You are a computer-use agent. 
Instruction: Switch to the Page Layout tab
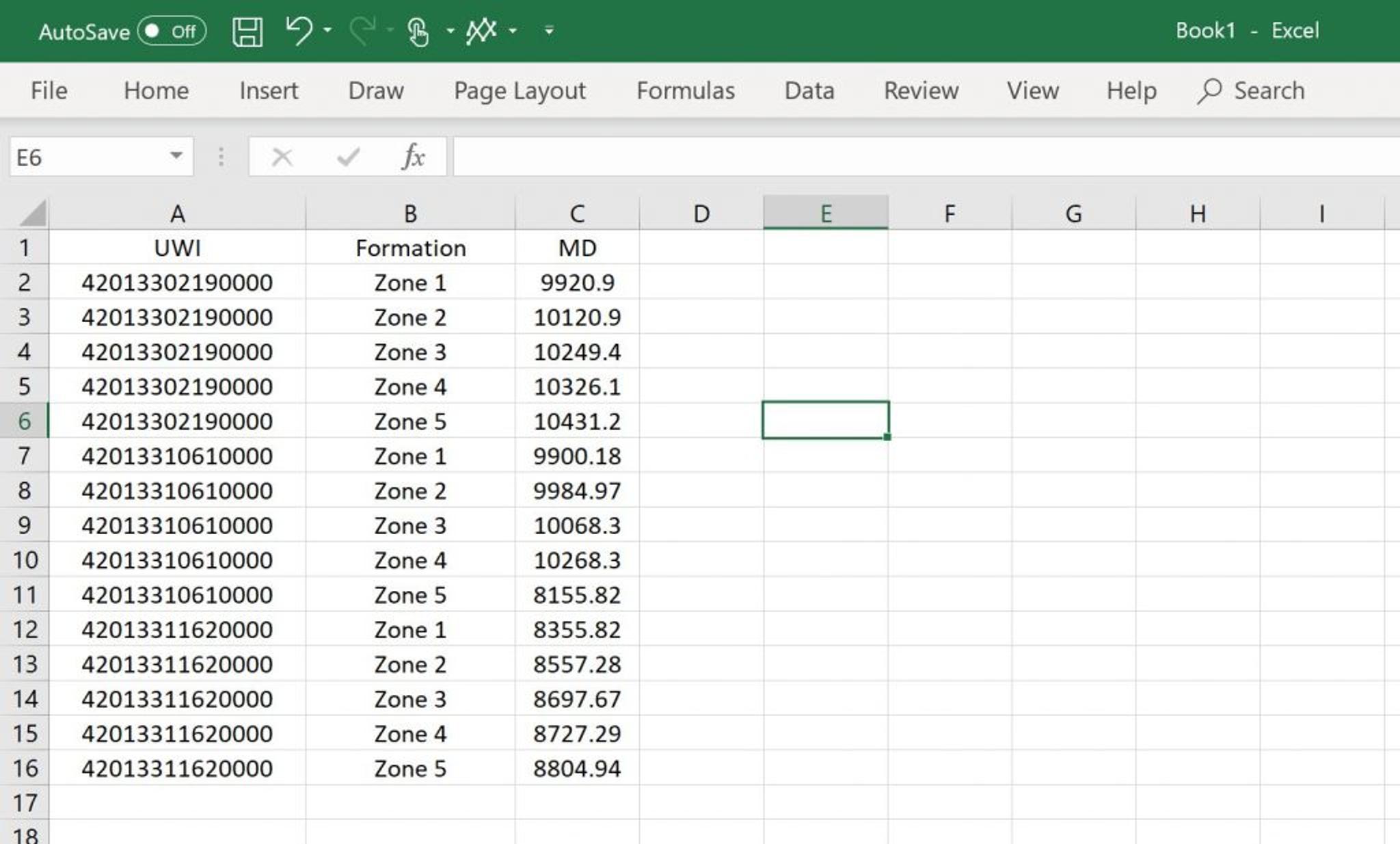click(520, 90)
